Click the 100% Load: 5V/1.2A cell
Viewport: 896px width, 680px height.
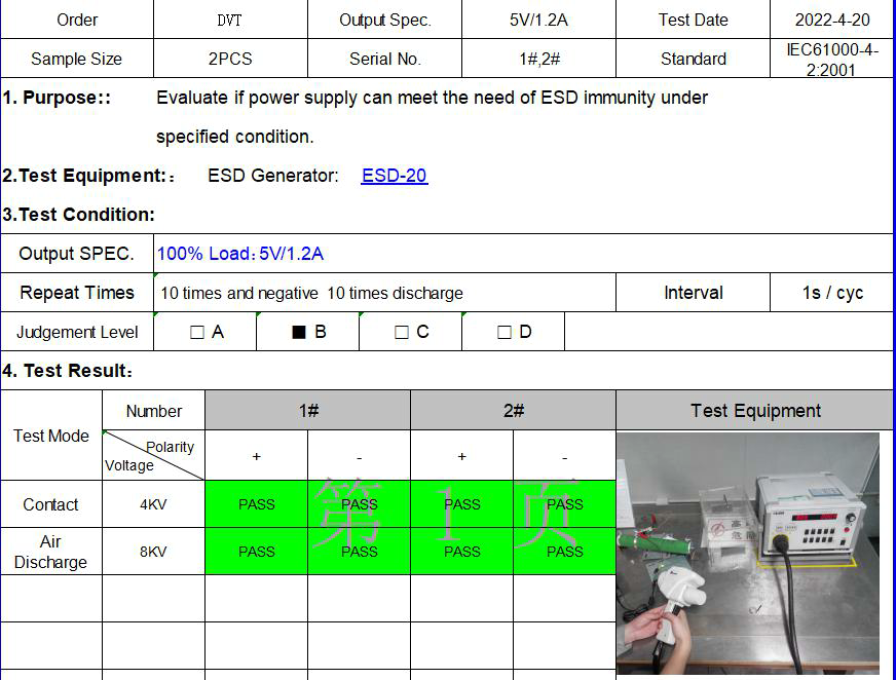click(x=523, y=253)
